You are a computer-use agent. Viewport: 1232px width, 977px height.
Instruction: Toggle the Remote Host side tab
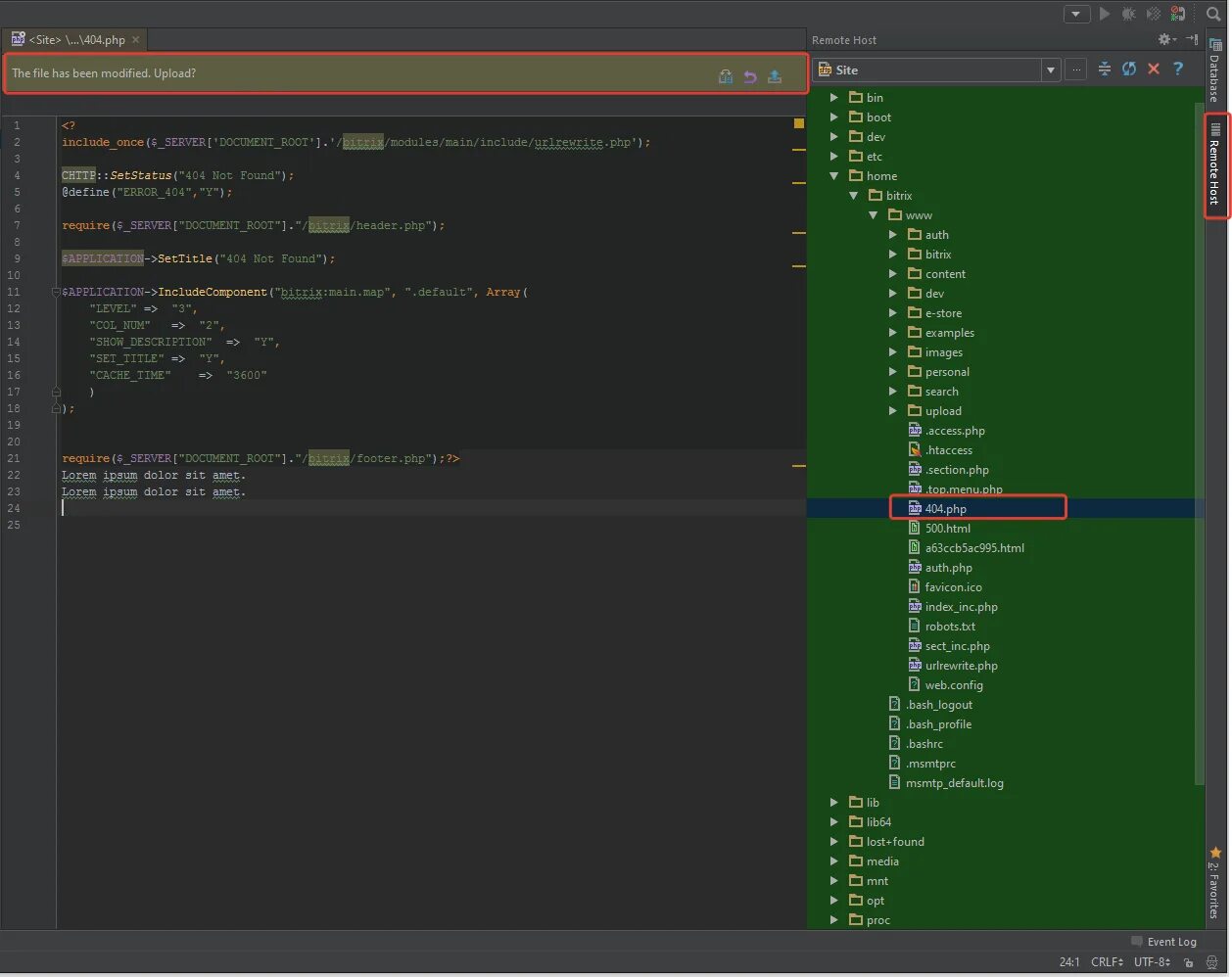(1215, 164)
